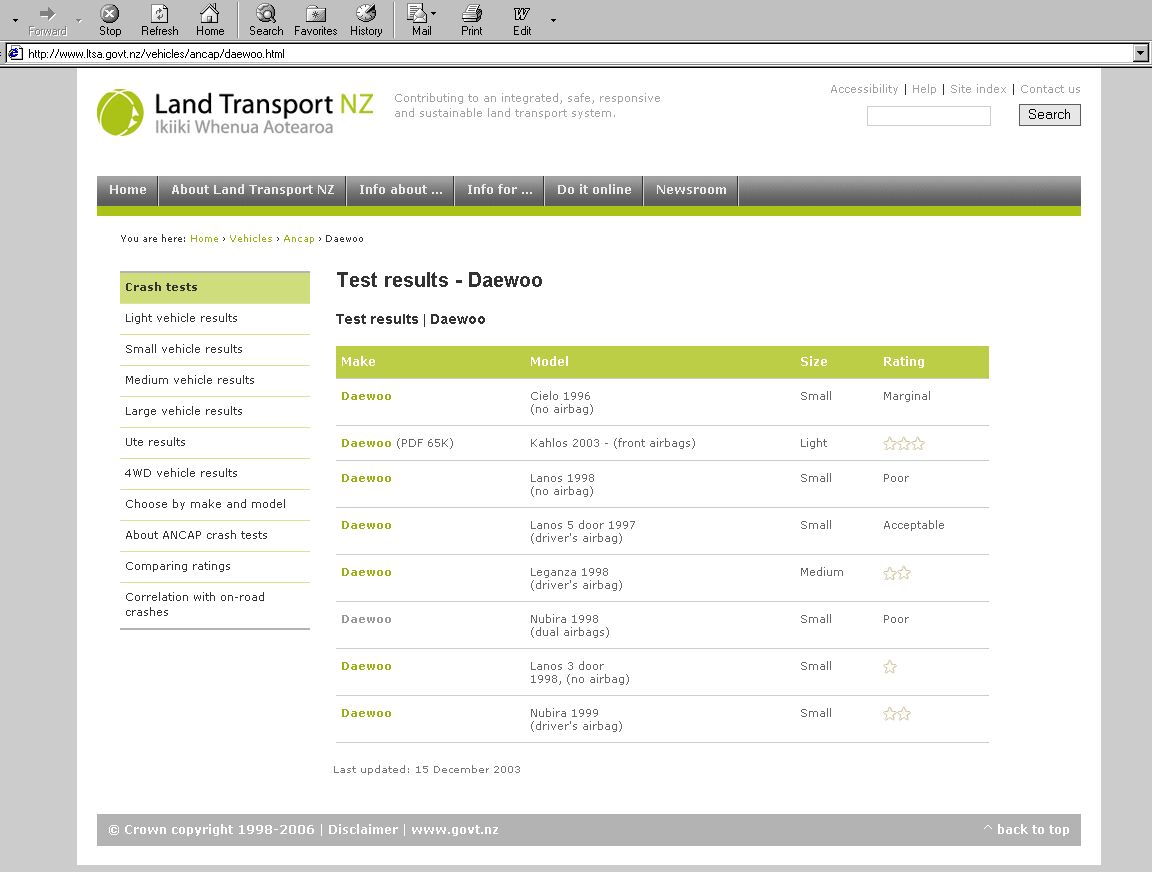Screen dimensions: 1152x872
Task: Open Comparing ratings sidebar link
Action: [x=178, y=566]
